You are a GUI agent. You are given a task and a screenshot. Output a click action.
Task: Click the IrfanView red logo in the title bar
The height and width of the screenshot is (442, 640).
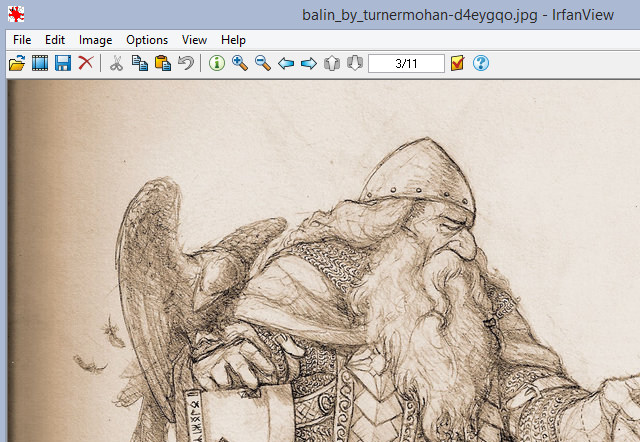coord(16,14)
